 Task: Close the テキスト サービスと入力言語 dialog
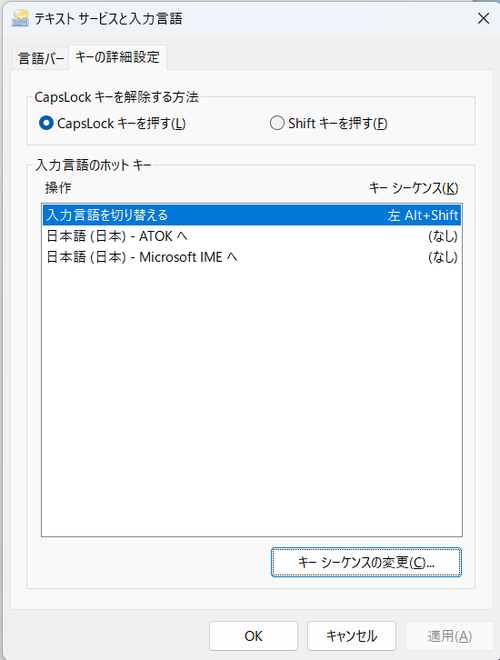click(483, 18)
